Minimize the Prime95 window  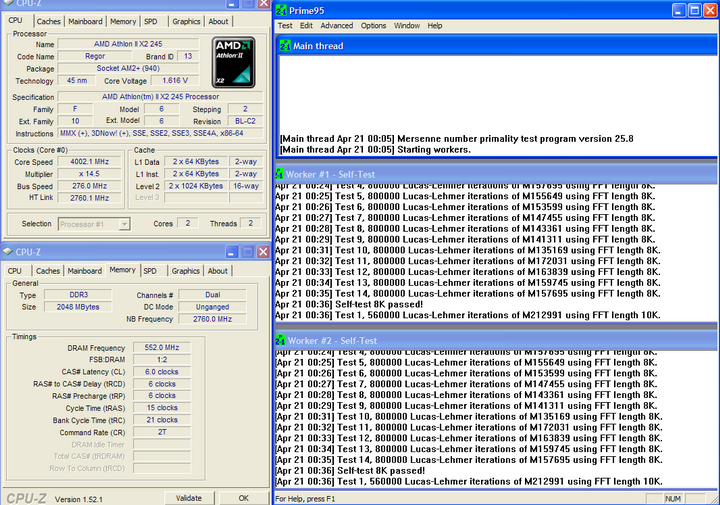(679, 11)
